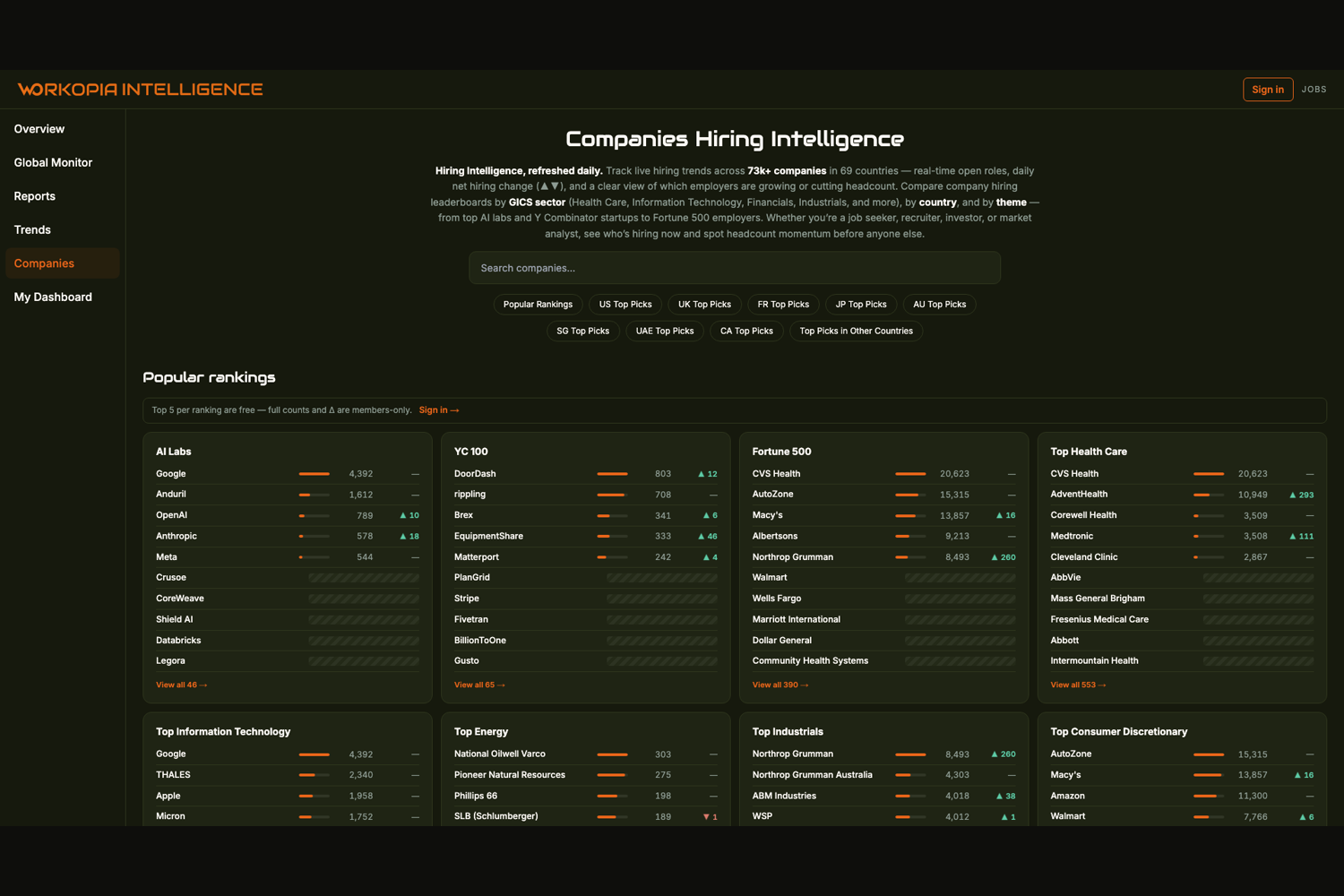1344x896 pixels.
Task: Click National Oilwell Varco in Top Energy
Action: (586, 754)
